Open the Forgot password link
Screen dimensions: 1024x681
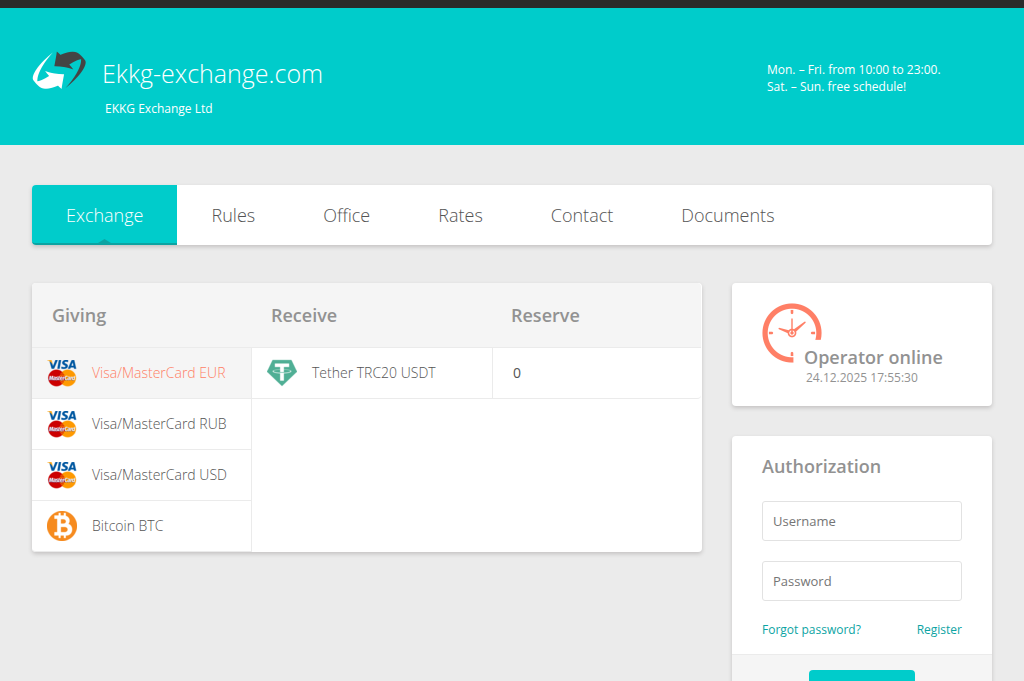pyautogui.click(x=811, y=629)
